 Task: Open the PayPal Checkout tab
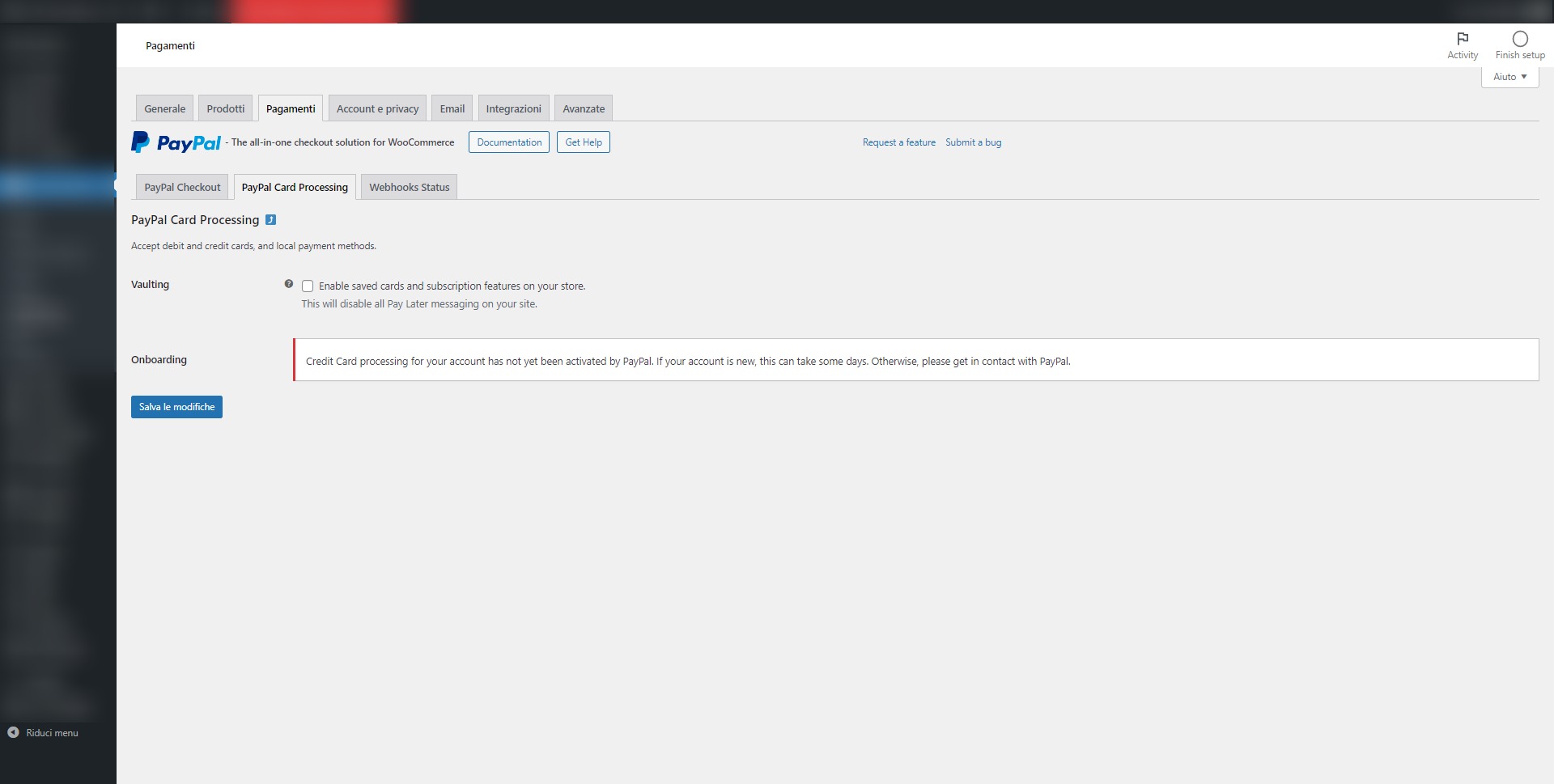[181, 186]
